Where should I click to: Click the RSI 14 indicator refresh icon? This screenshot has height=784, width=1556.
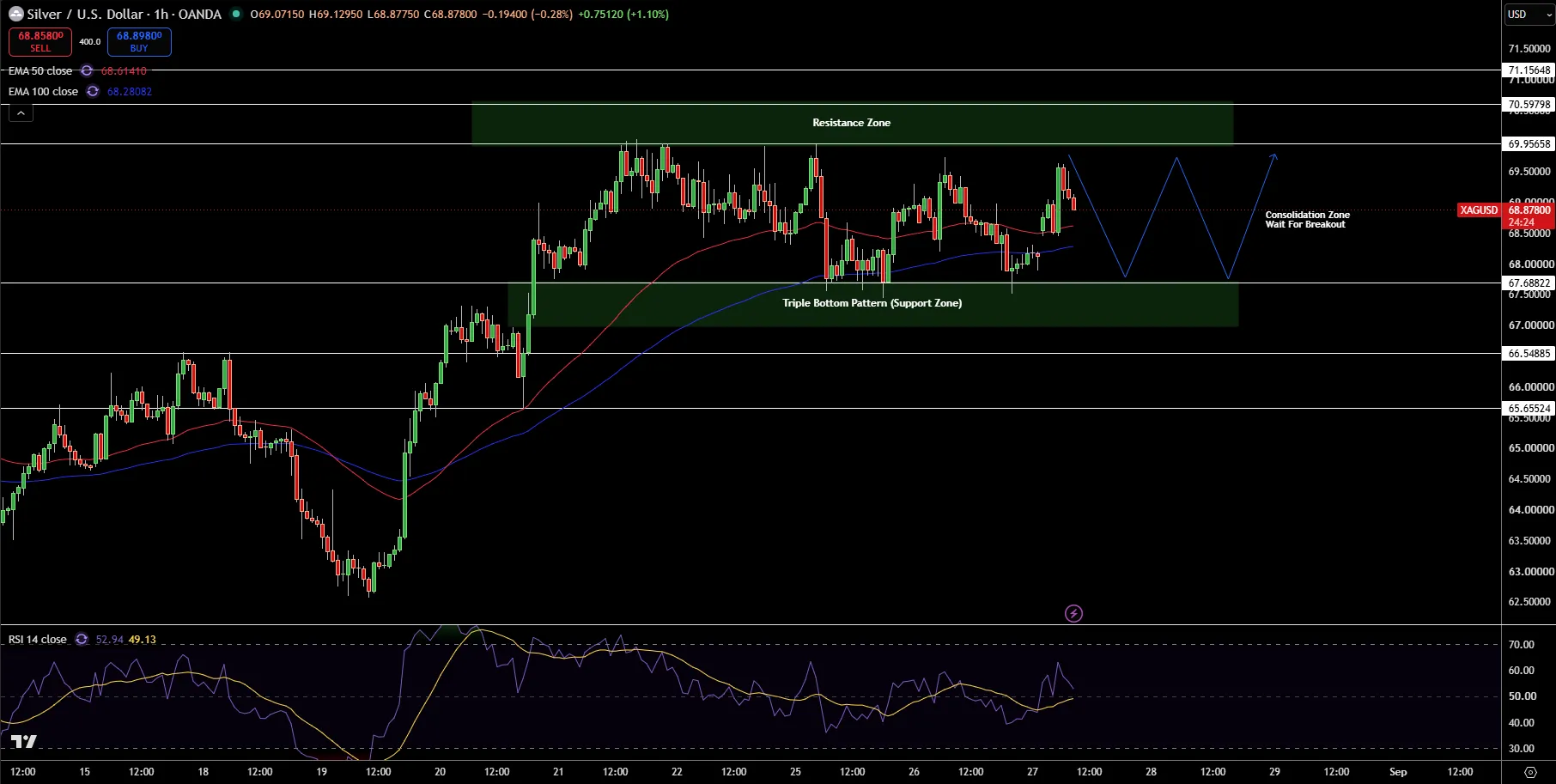coord(82,640)
